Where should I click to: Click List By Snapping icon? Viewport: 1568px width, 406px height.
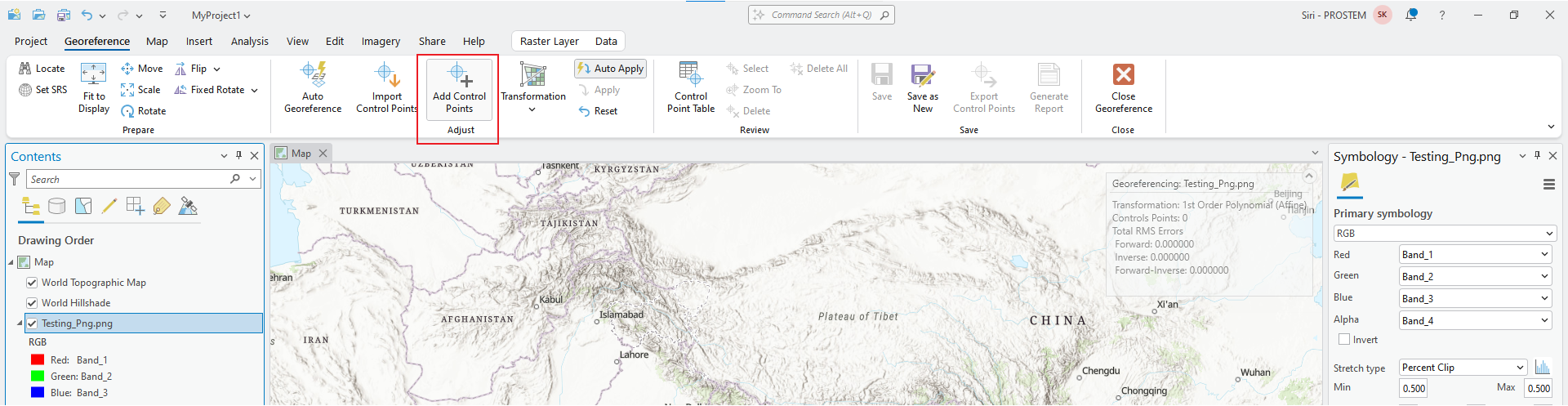[135, 206]
